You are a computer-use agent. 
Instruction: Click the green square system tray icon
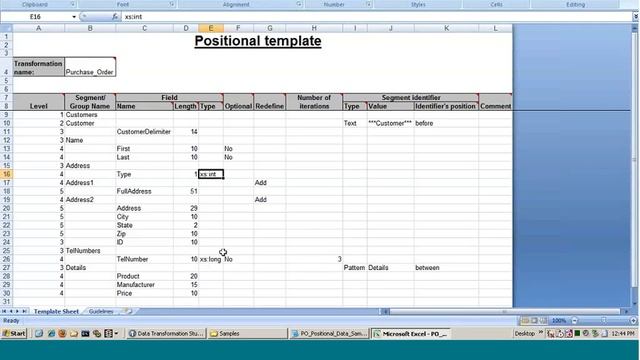pyautogui.click(x=577, y=333)
